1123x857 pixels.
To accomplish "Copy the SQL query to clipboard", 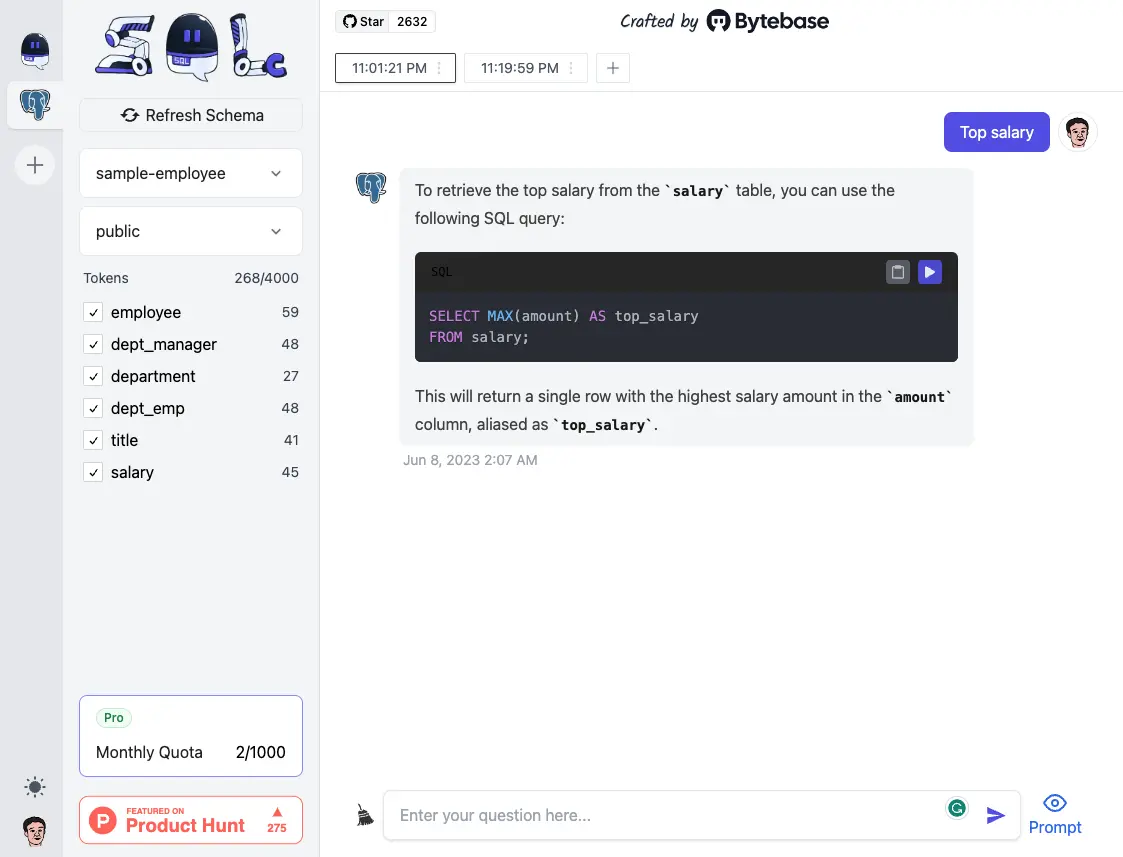I will click(897, 271).
